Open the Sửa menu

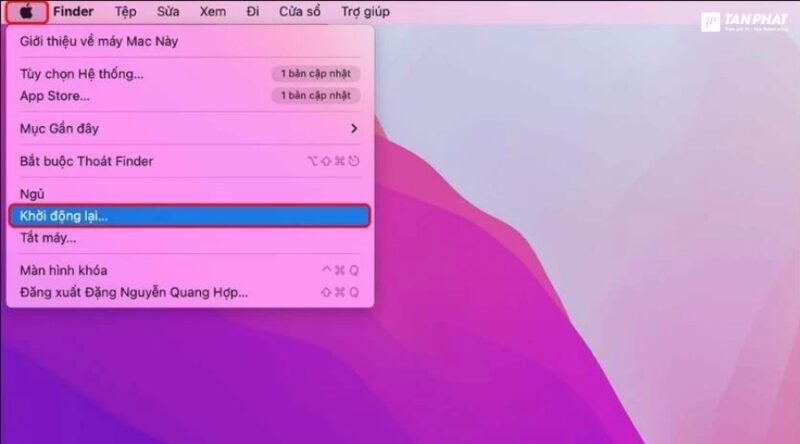(x=168, y=12)
